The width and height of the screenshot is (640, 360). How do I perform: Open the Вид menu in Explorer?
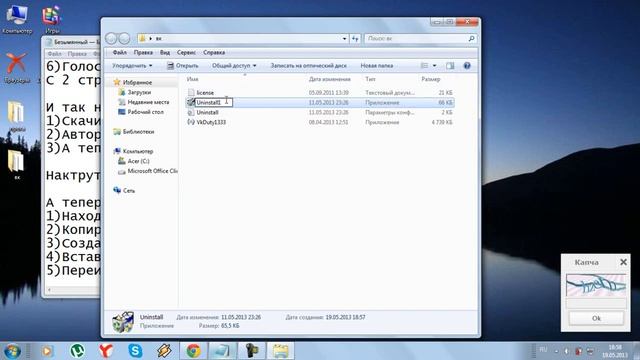click(x=165, y=52)
